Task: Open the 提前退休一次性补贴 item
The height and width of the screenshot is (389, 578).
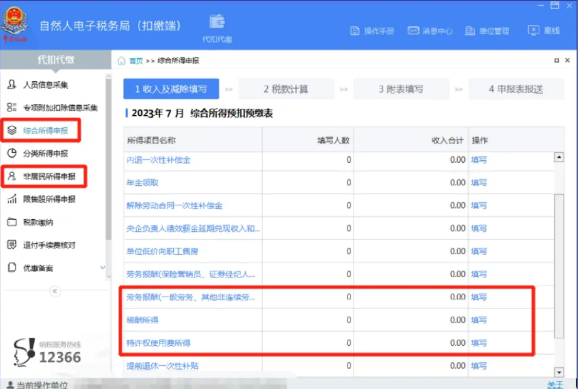Action: [x=162, y=366]
